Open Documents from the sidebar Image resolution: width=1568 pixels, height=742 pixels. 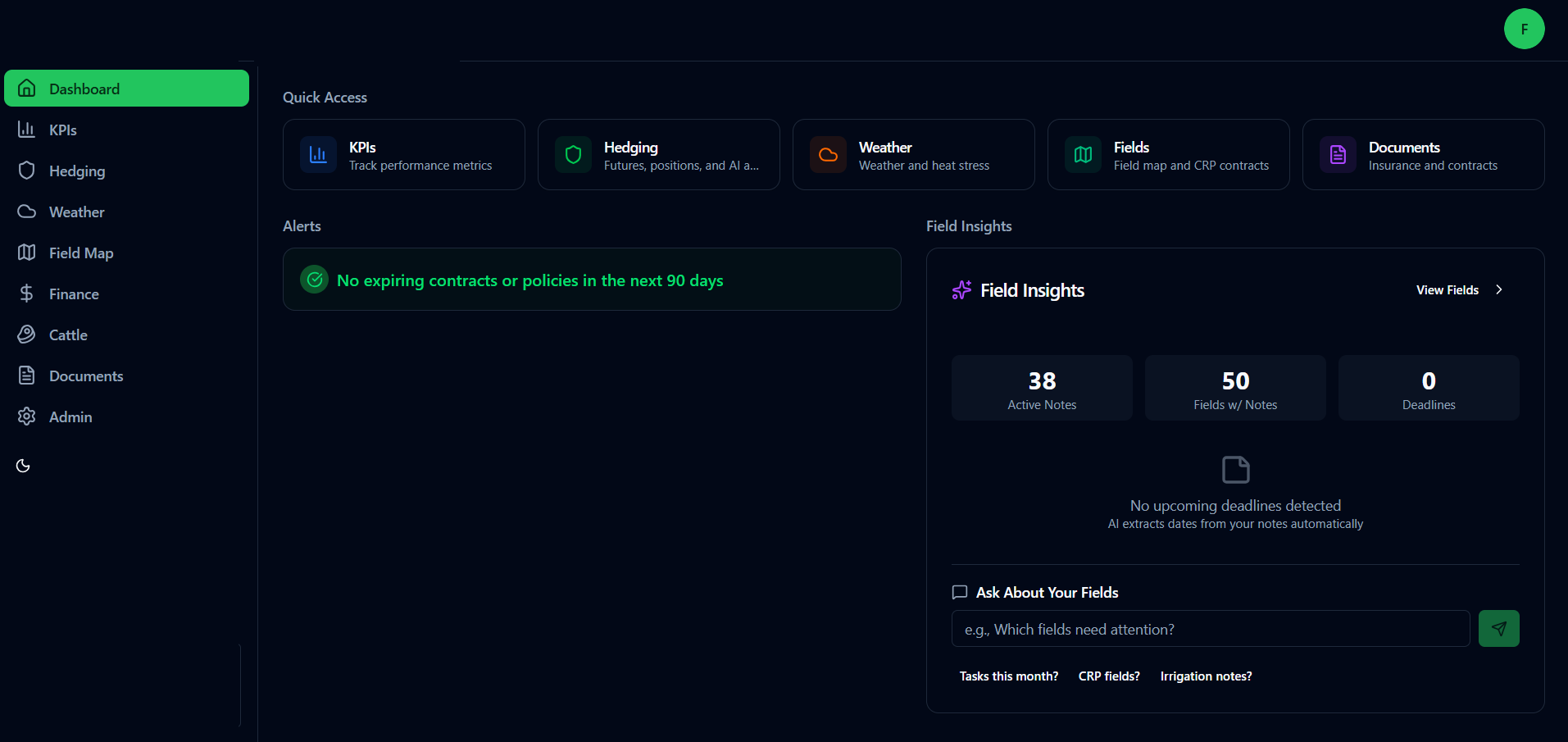point(126,376)
